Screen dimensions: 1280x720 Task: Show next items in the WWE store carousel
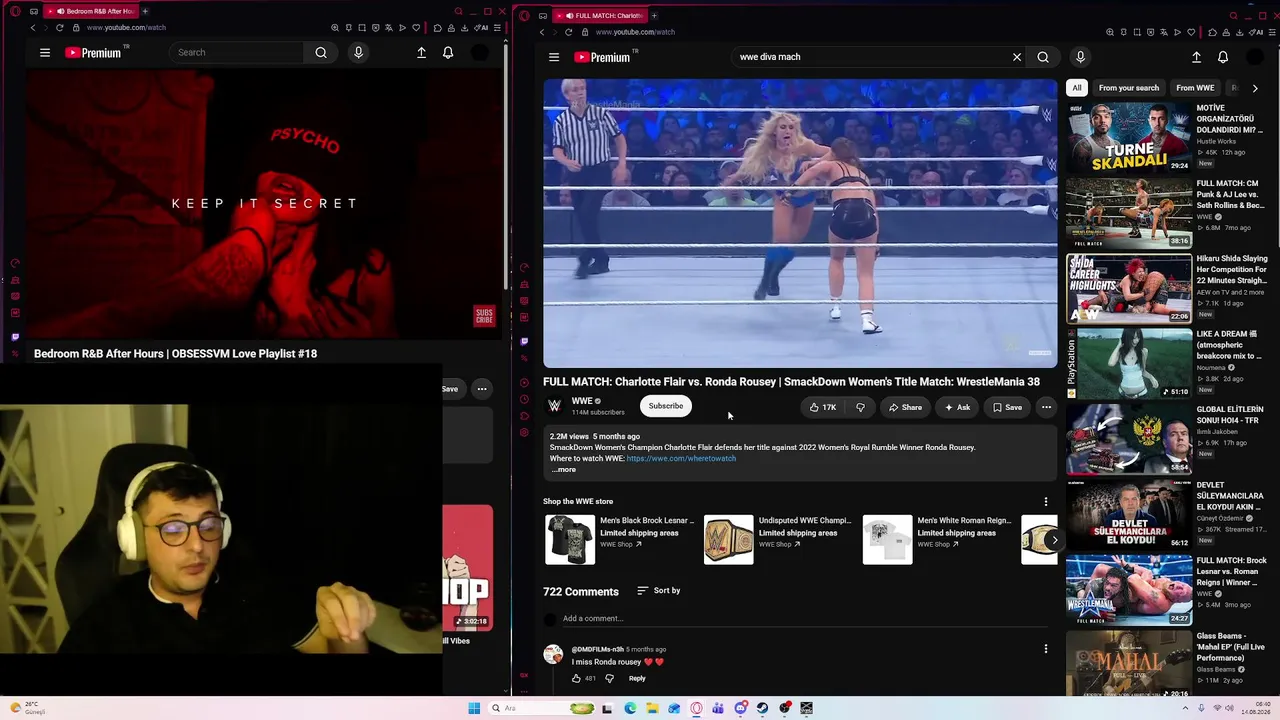tap(1054, 540)
